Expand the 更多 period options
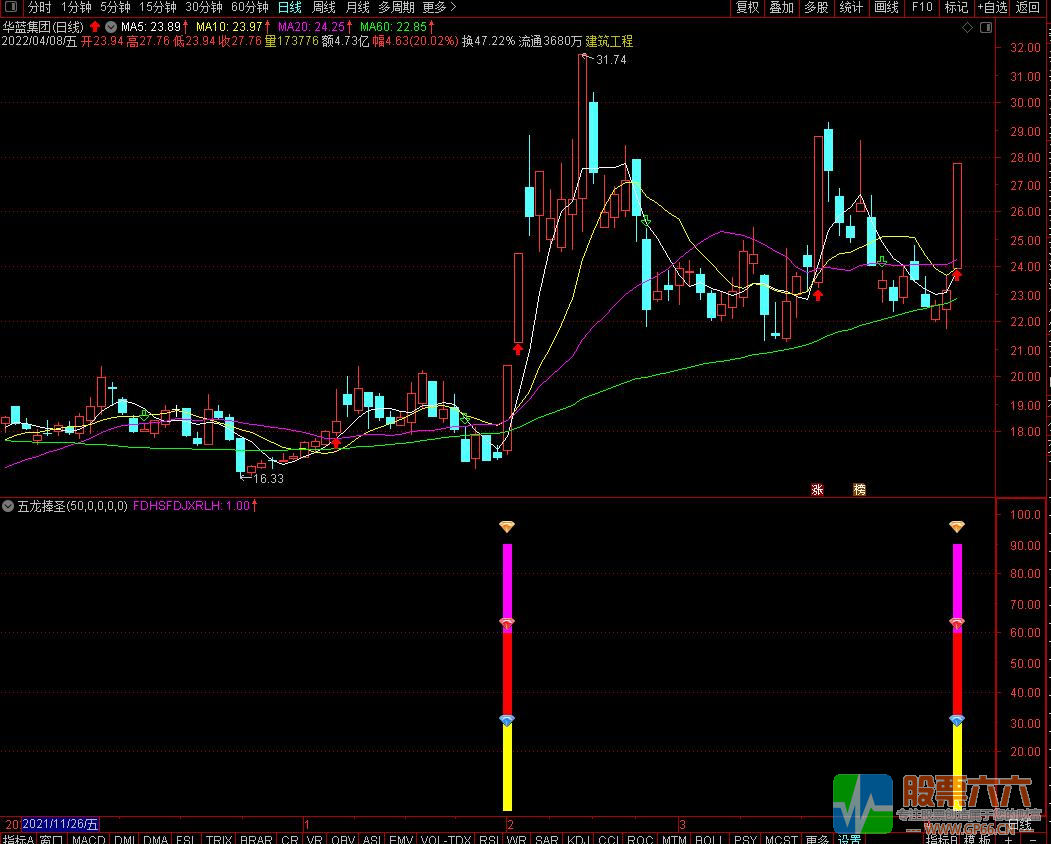The height and width of the screenshot is (844, 1051). click(x=439, y=7)
